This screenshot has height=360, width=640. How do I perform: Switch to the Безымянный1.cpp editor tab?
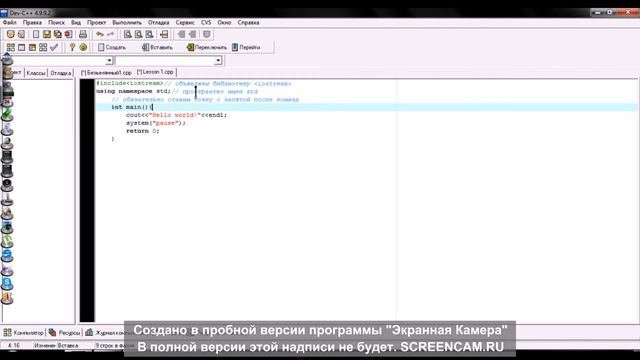click(x=106, y=73)
